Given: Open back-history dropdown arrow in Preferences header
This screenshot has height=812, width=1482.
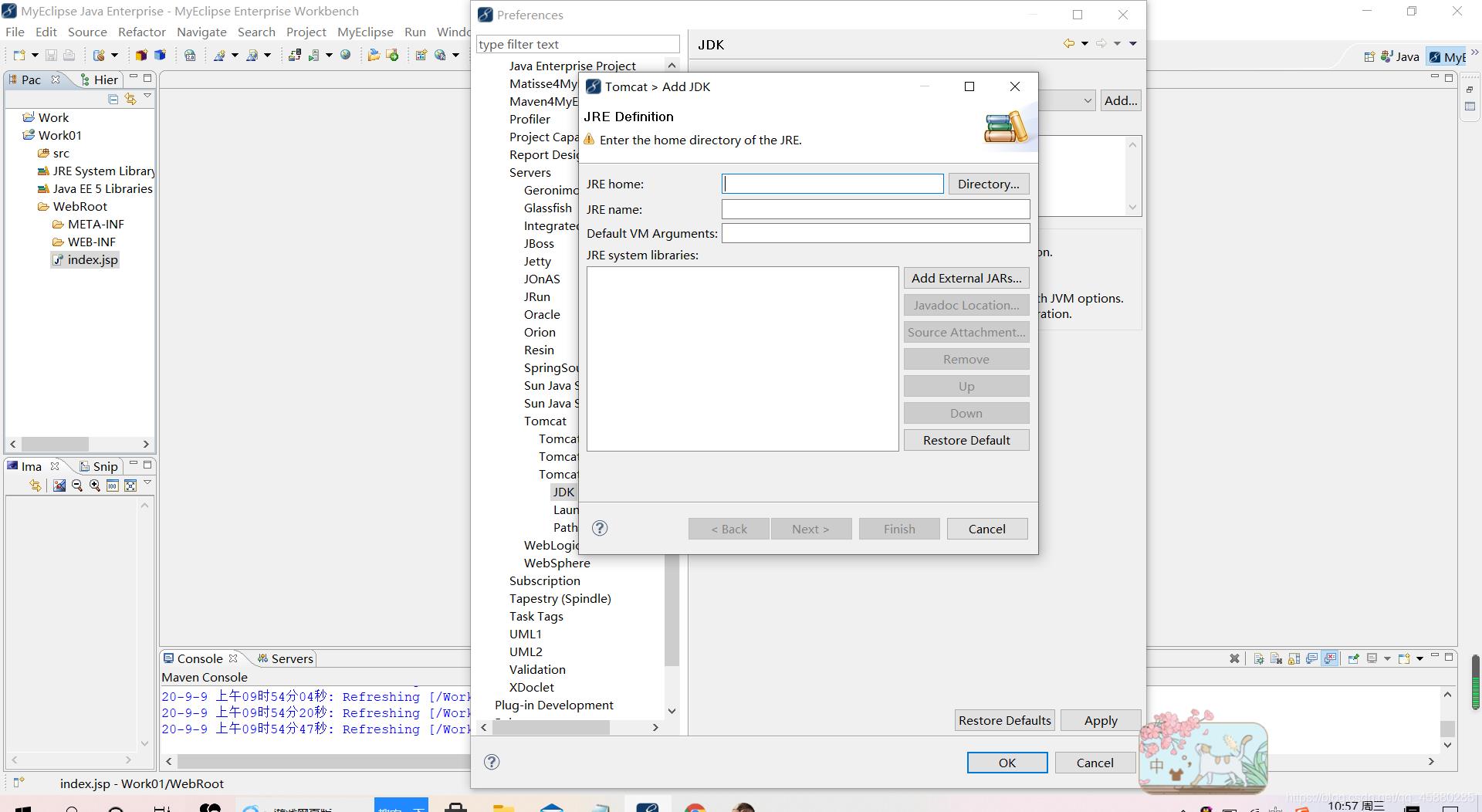Looking at the screenshot, I should [1084, 44].
